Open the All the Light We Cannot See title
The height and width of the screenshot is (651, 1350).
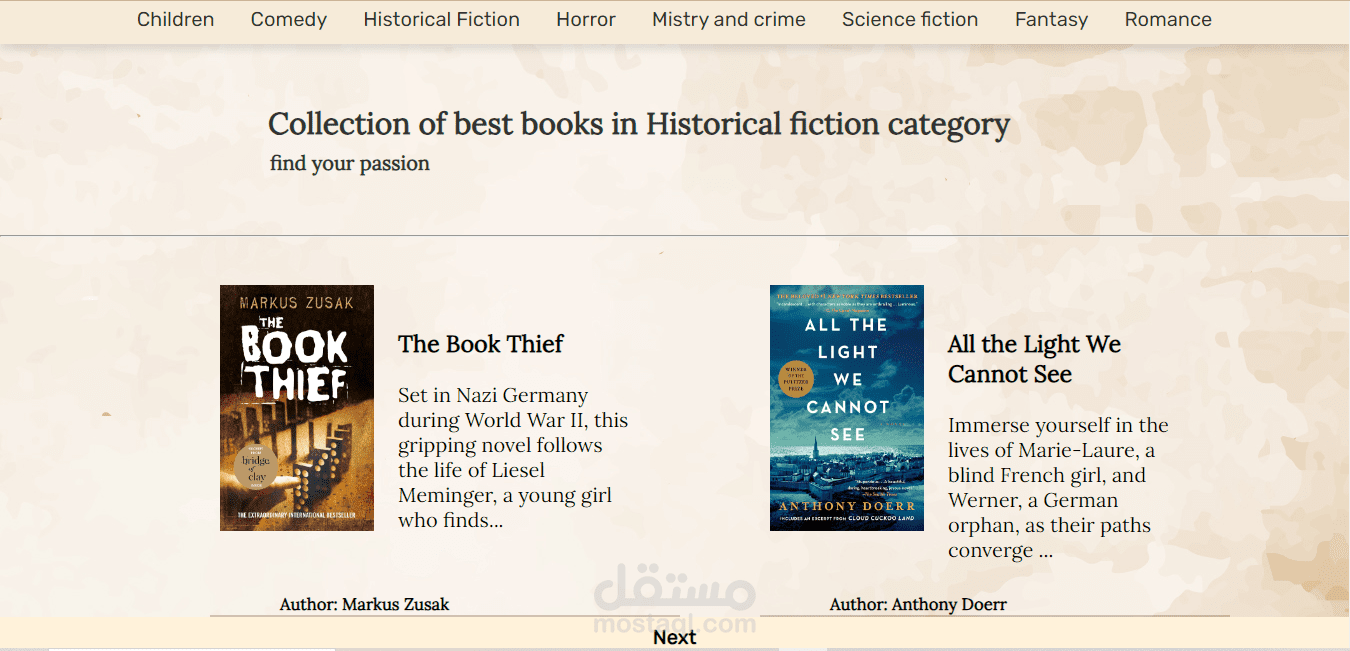pyautogui.click(x=1034, y=359)
